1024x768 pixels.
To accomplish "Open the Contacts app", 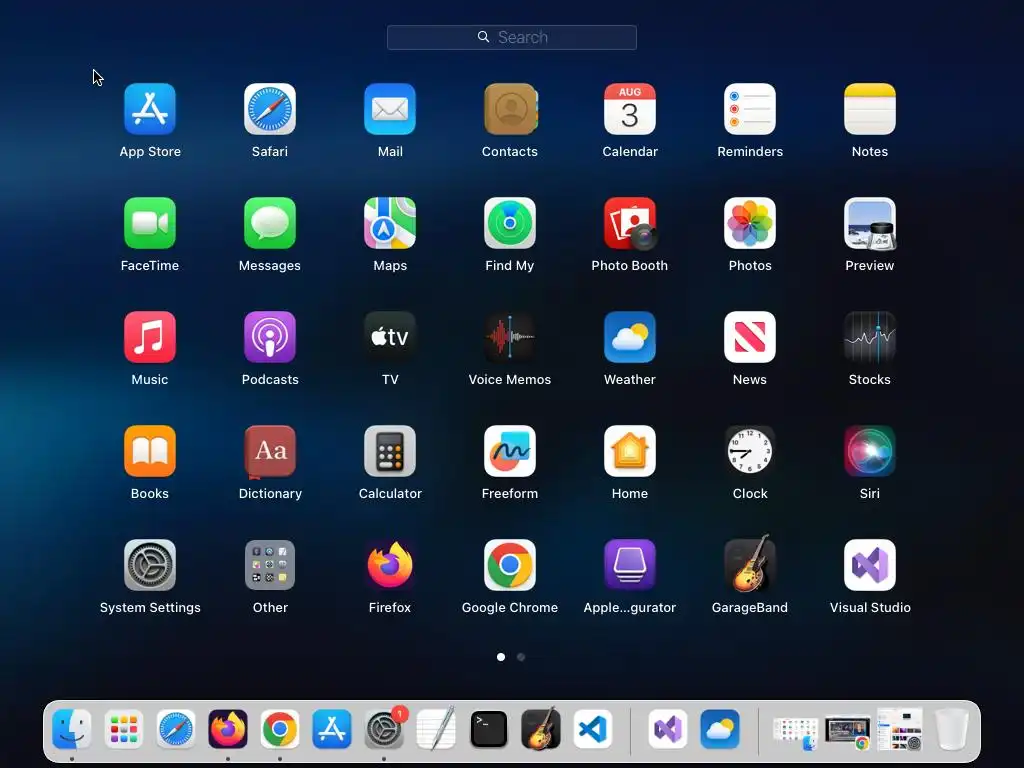I will [510, 109].
